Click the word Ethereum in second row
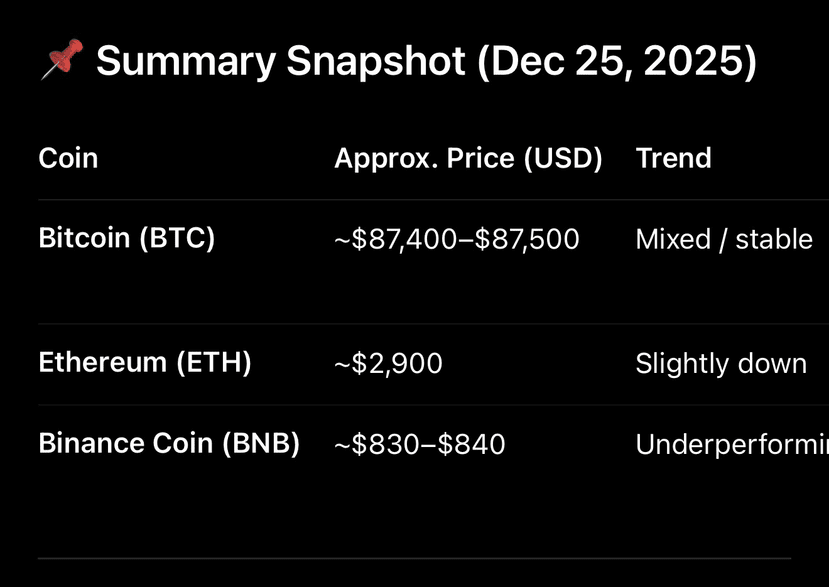Image resolution: width=829 pixels, height=587 pixels. (103, 362)
